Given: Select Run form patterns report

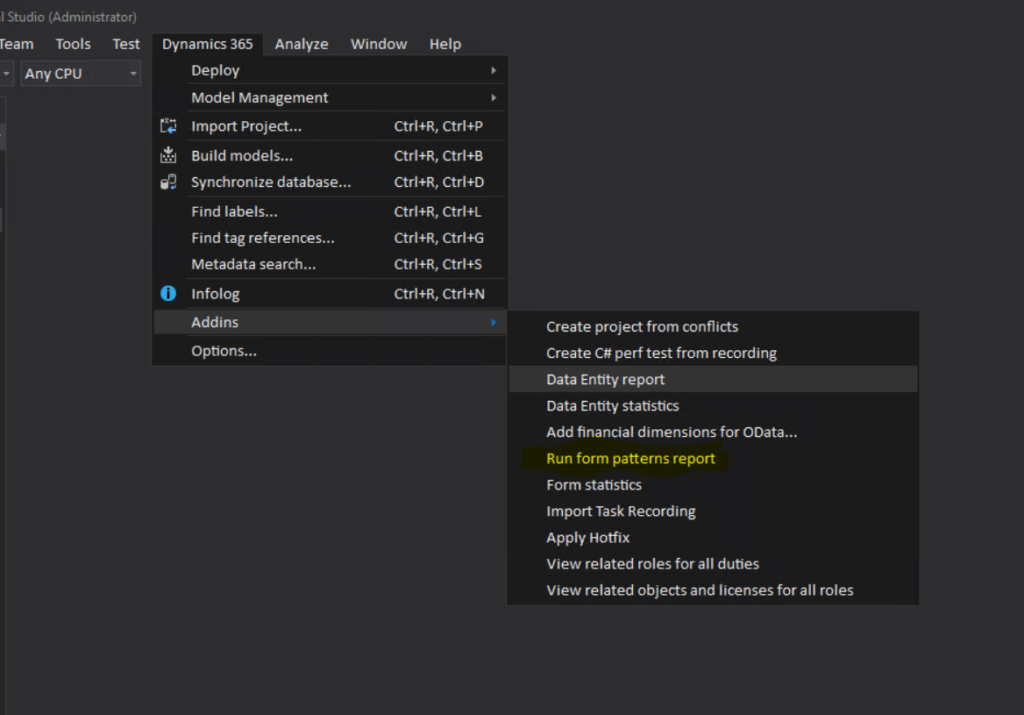Looking at the screenshot, I should (x=630, y=459).
